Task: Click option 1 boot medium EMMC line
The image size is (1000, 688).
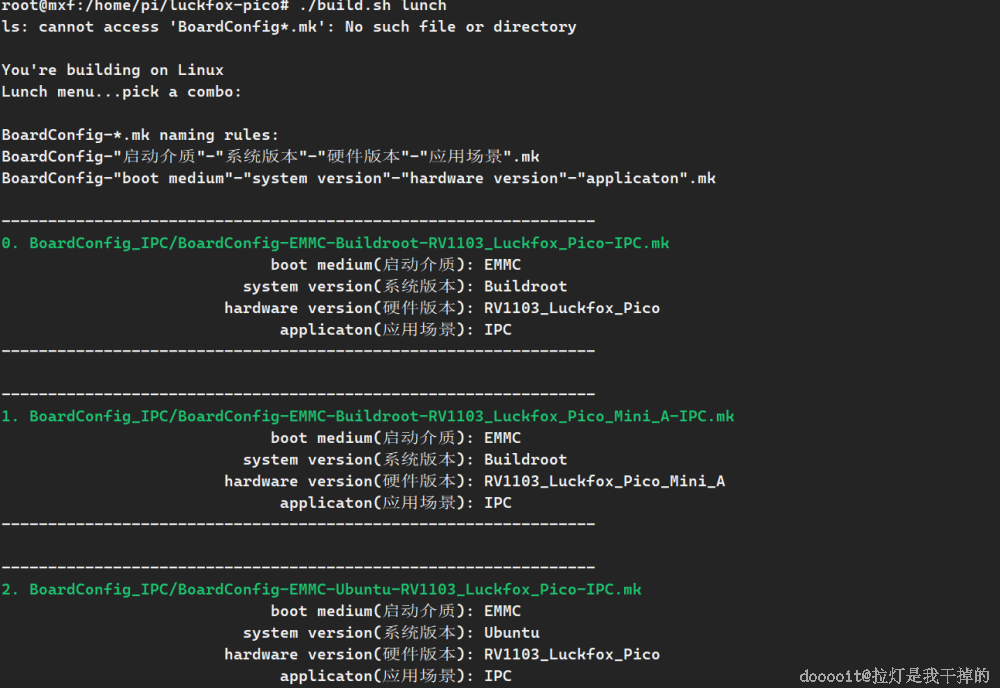Action: pos(395,439)
